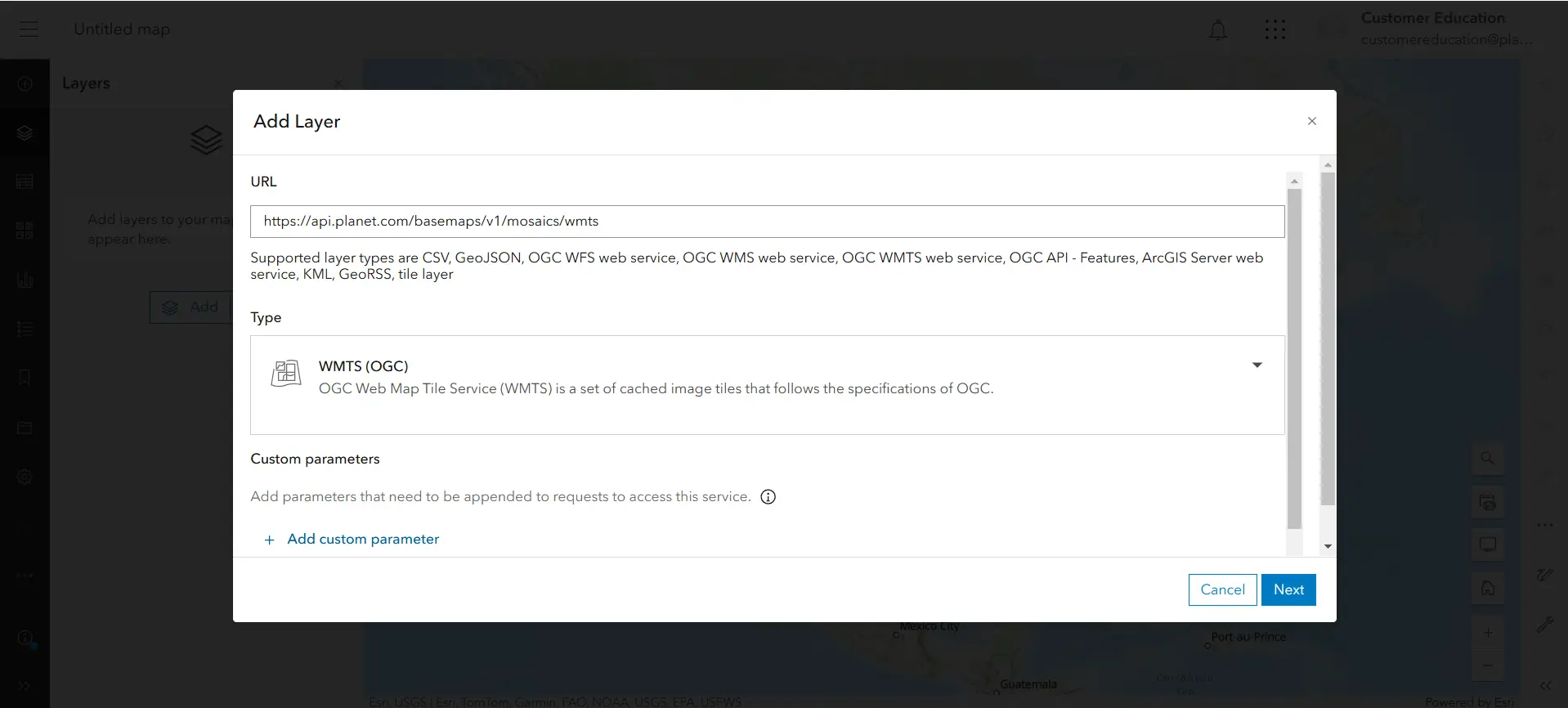This screenshot has height=708, width=1568.
Task: Open the Tables icon in left sidebar
Action: 25,181
